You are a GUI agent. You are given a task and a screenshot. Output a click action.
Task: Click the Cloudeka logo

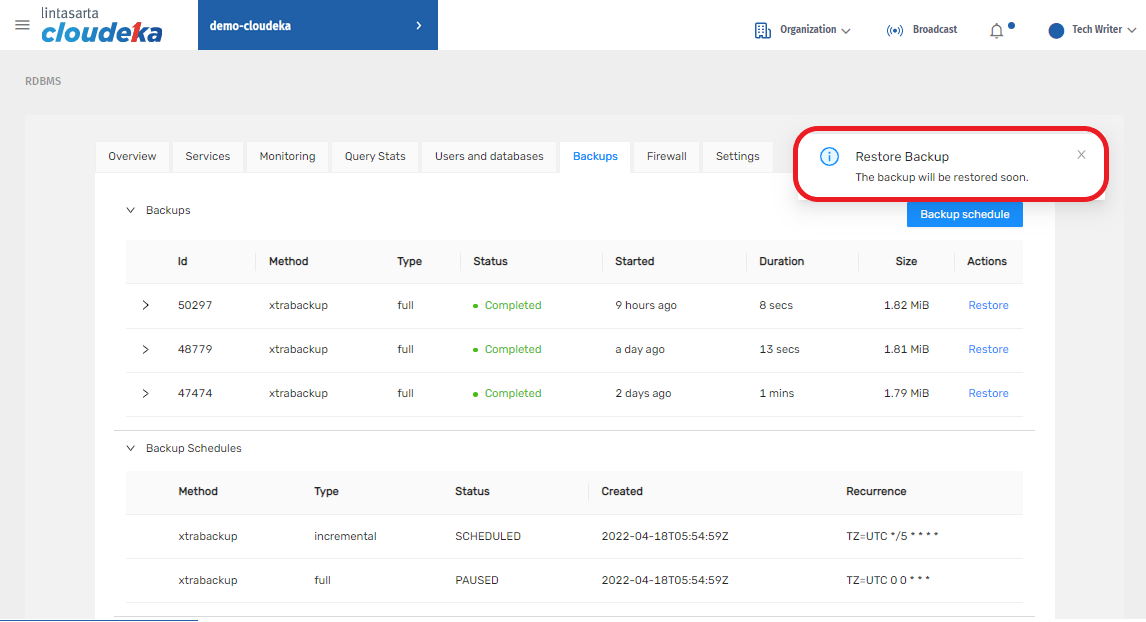click(x=101, y=25)
